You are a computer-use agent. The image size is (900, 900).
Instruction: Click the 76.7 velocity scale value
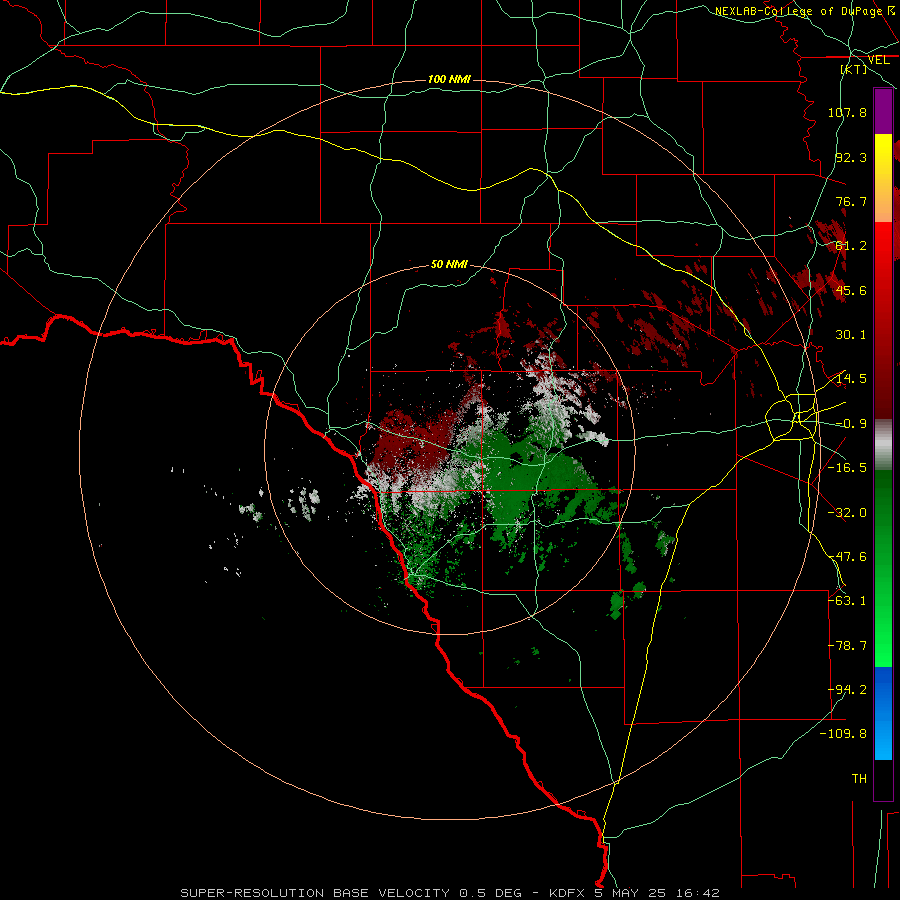coord(851,201)
